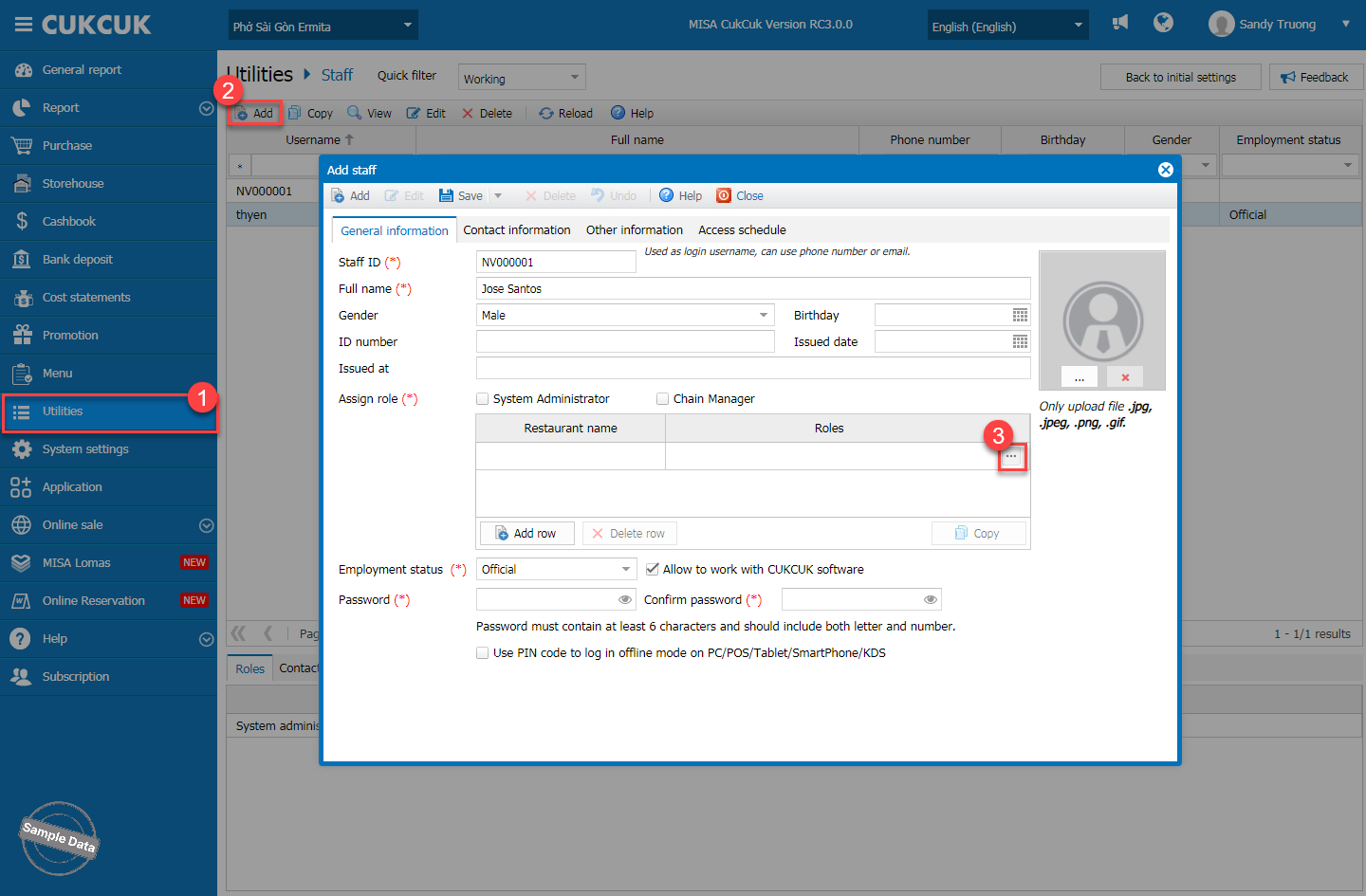Click Close in Add staff toolbar
1366x896 pixels.
(740, 196)
